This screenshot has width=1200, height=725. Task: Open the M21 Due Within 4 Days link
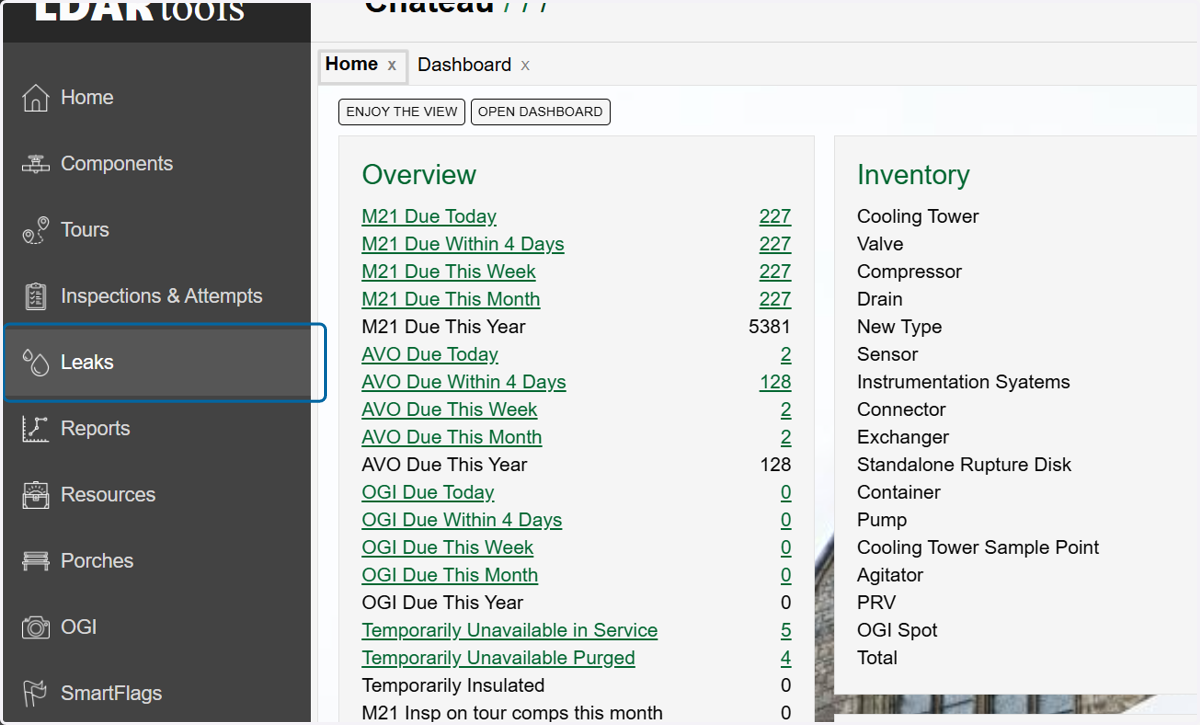(x=463, y=244)
